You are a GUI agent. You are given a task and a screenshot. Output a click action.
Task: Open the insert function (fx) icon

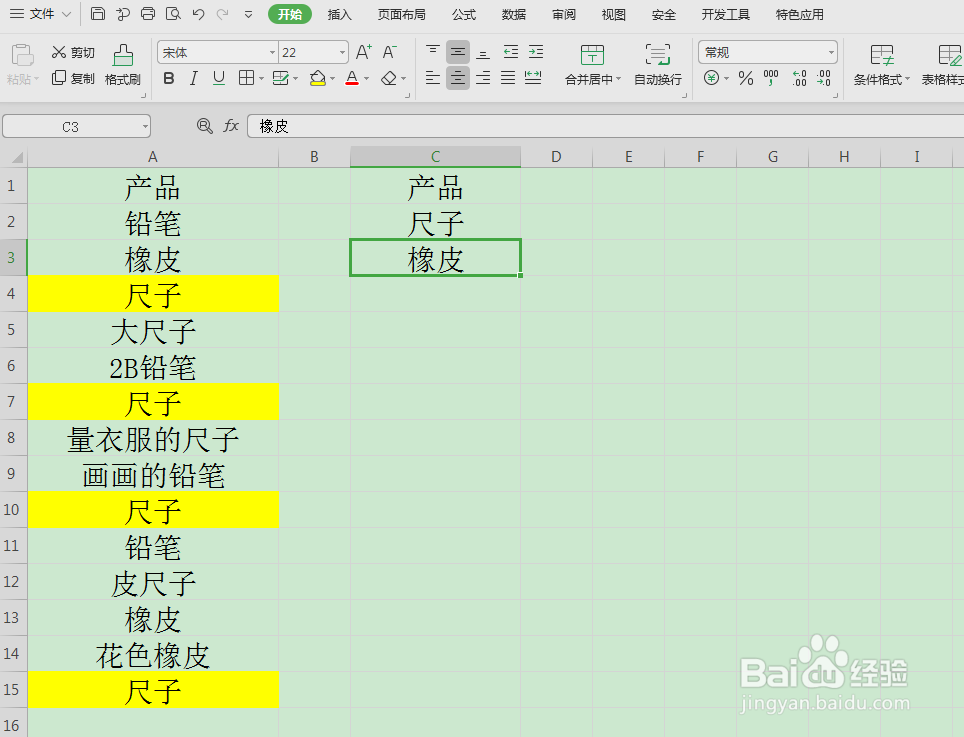(232, 126)
